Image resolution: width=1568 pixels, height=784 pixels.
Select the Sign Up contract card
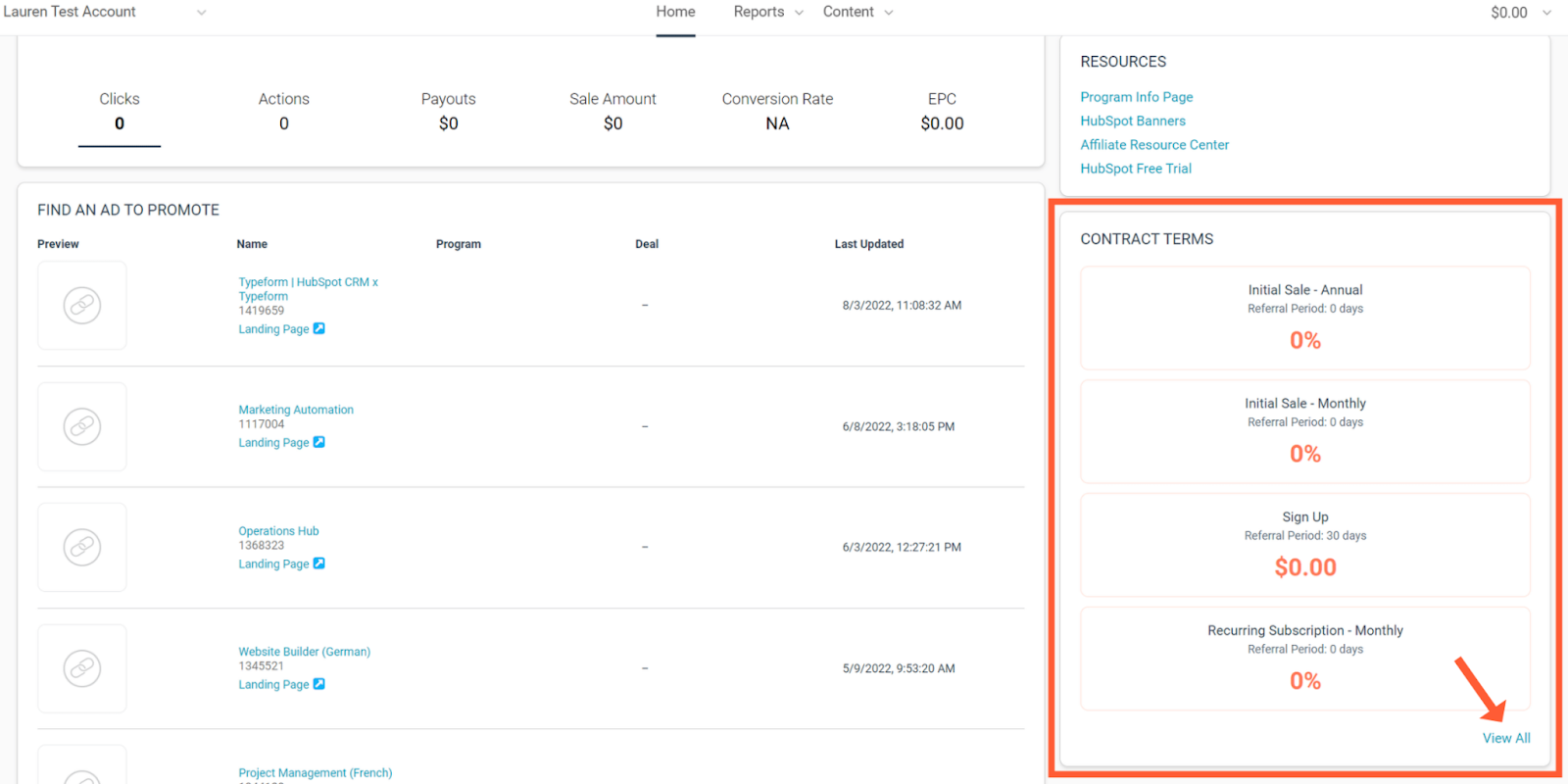point(1305,545)
